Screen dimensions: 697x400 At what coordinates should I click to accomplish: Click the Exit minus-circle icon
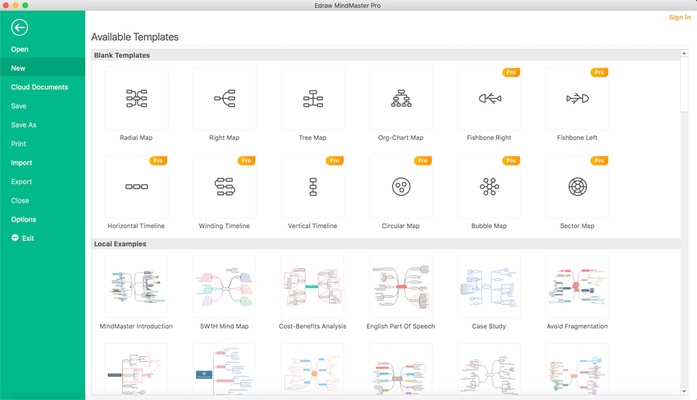(x=15, y=238)
